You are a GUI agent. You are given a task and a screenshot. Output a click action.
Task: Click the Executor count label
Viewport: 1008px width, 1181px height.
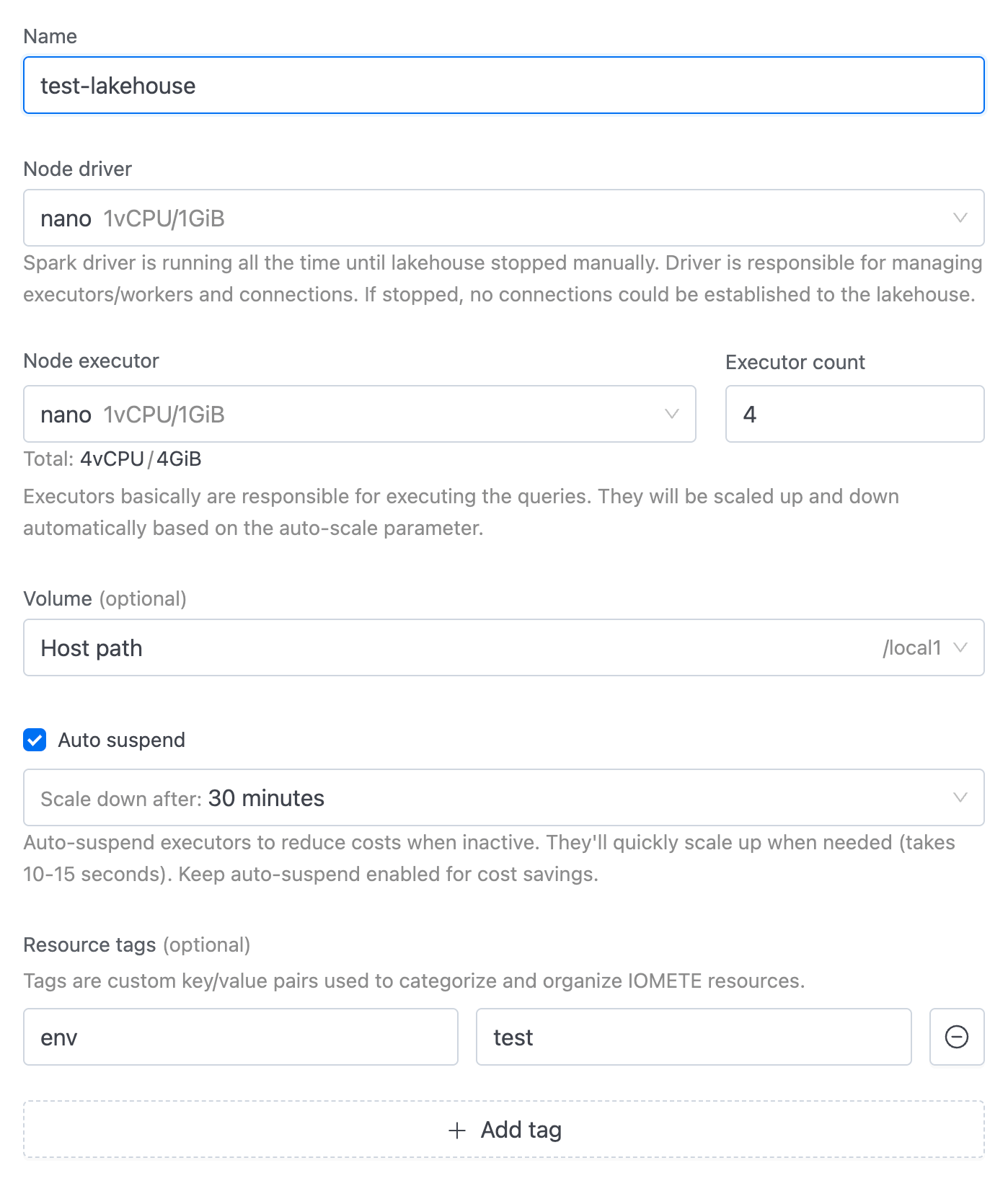(x=795, y=362)
